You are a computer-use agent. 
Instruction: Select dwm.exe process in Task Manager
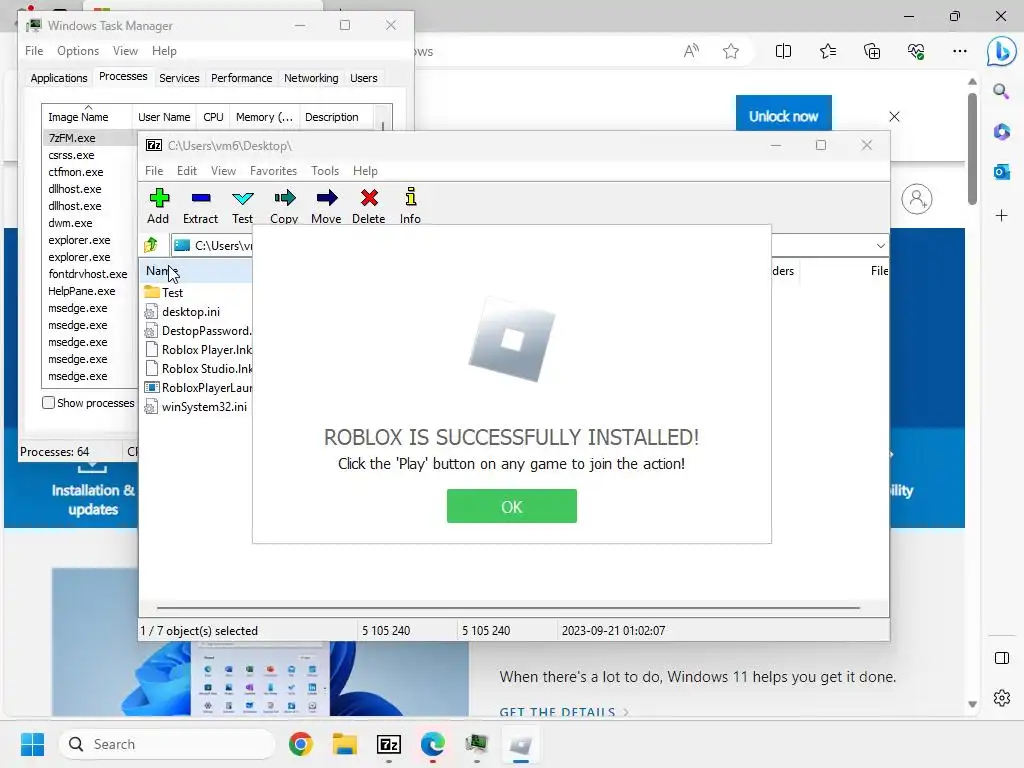[70, 223]
